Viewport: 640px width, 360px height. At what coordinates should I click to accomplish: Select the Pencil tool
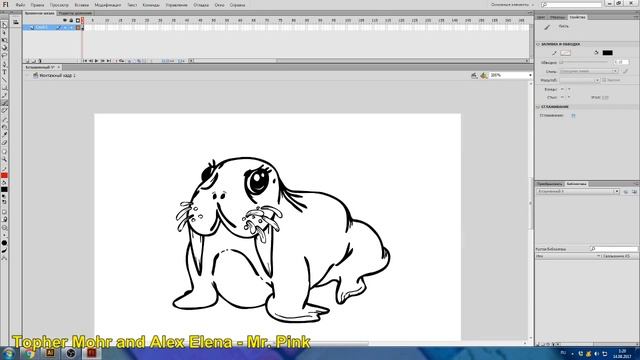4,95
